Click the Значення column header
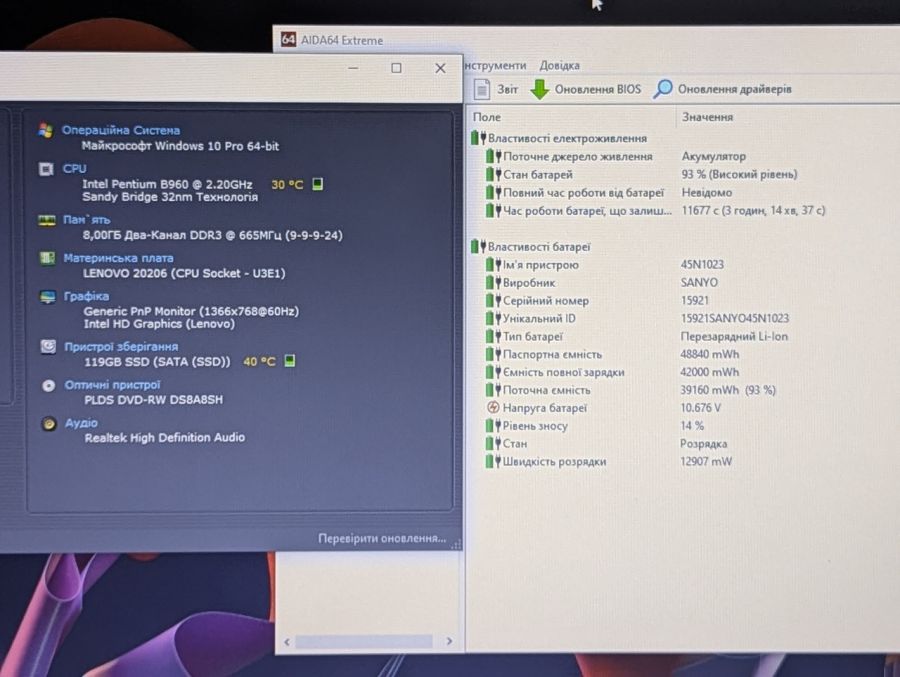 [707, 117]
